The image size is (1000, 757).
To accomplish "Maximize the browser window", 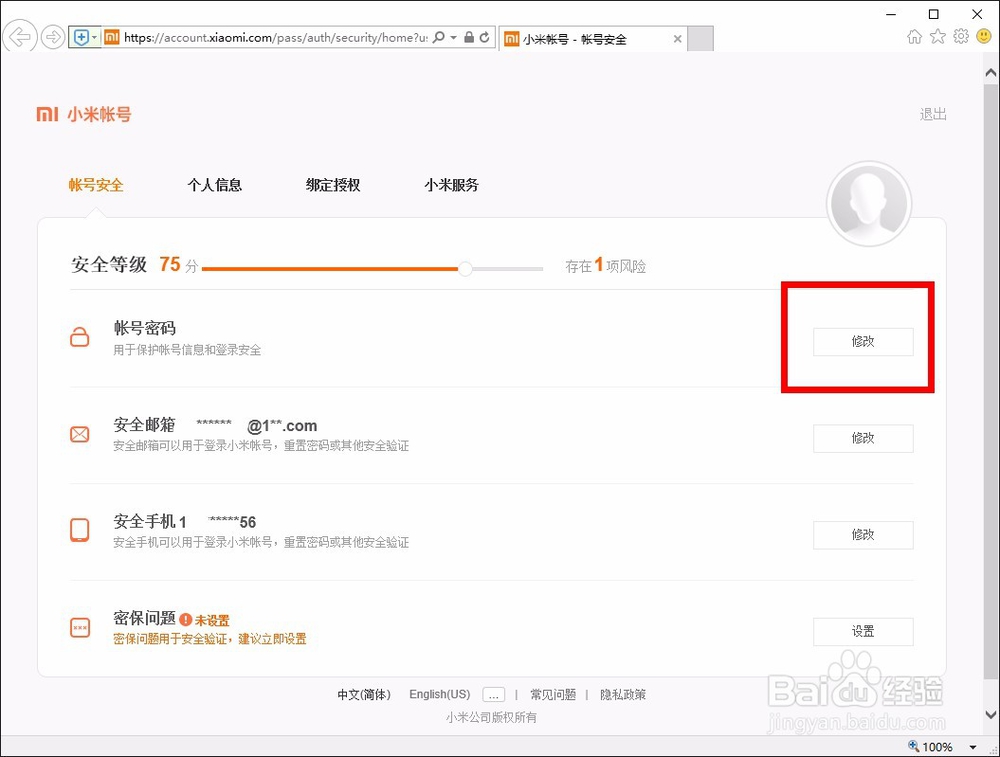I will click(934, 14).
